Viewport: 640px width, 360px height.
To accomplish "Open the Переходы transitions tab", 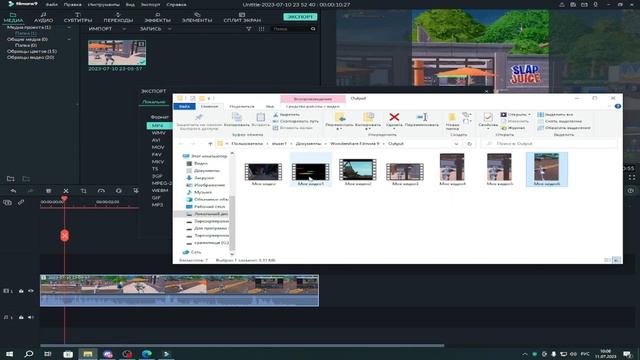I will click(x=118, y=17).
